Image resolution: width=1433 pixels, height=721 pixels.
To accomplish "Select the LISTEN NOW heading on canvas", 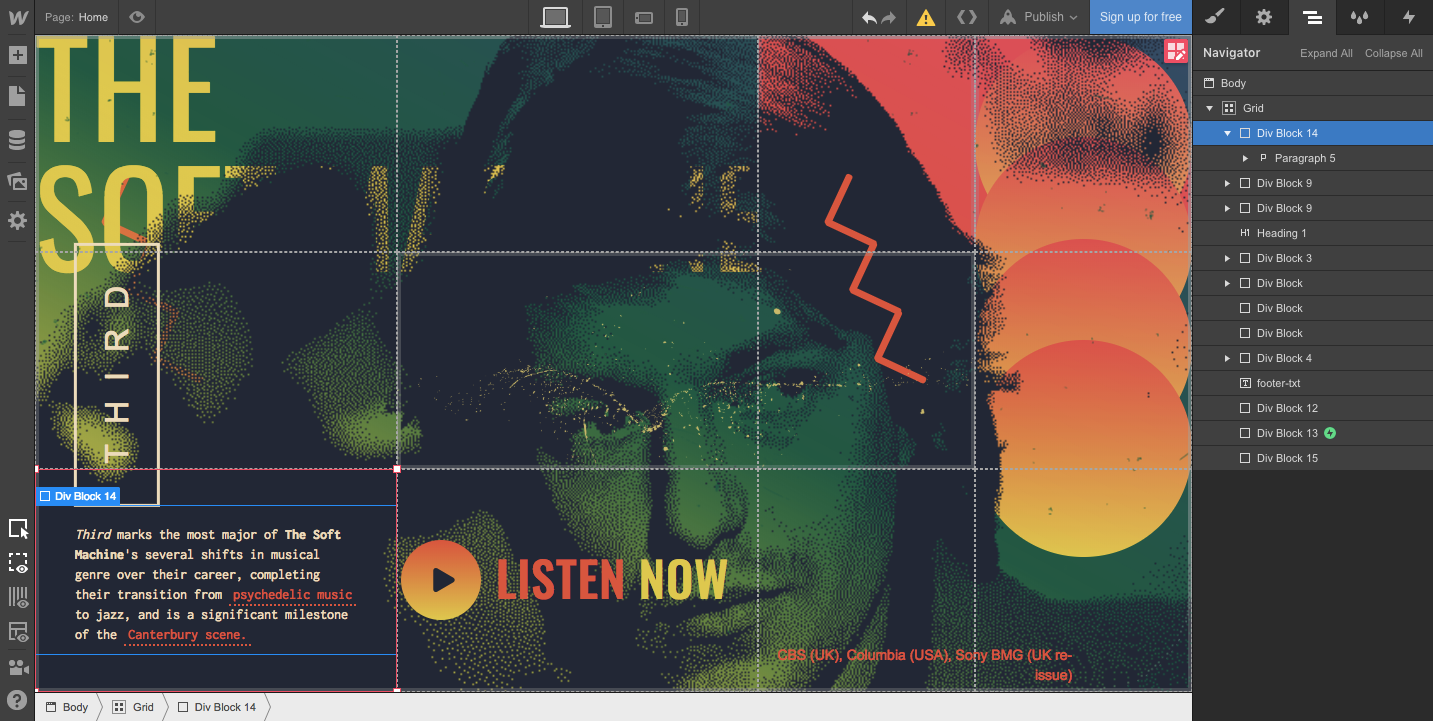I will [x=612, y=579].
